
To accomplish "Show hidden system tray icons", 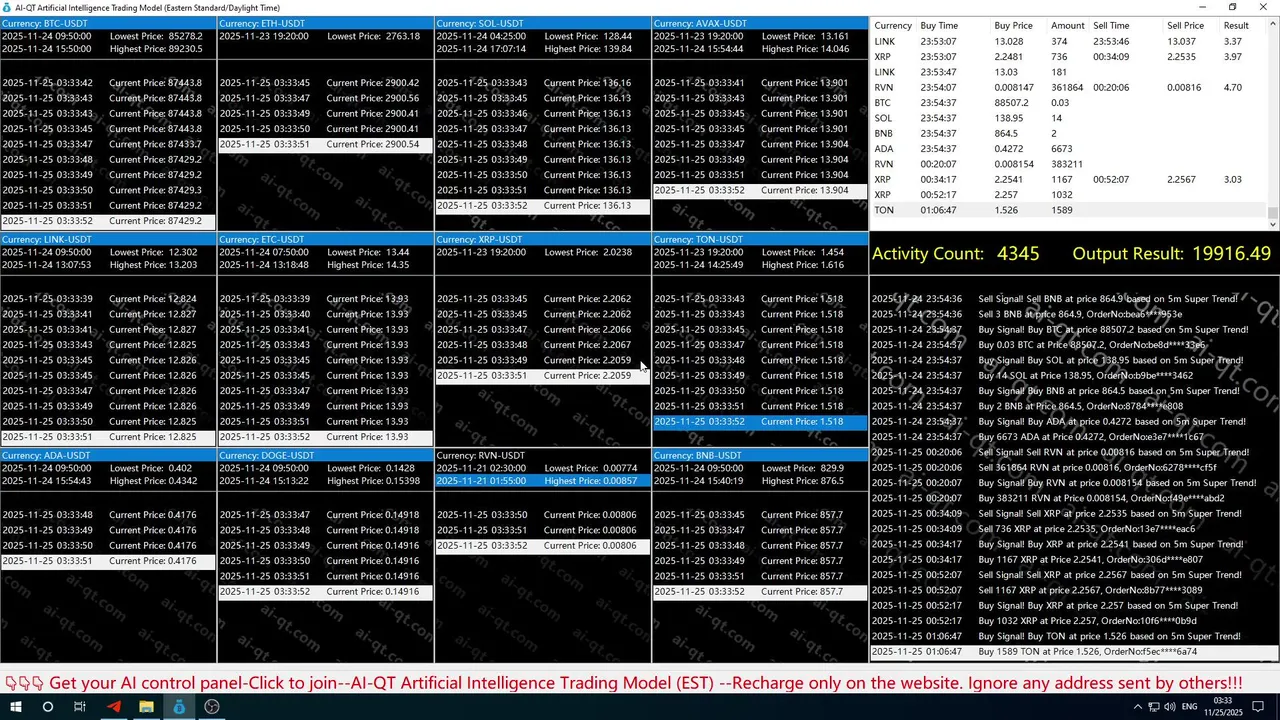I will click(1138, 707).
